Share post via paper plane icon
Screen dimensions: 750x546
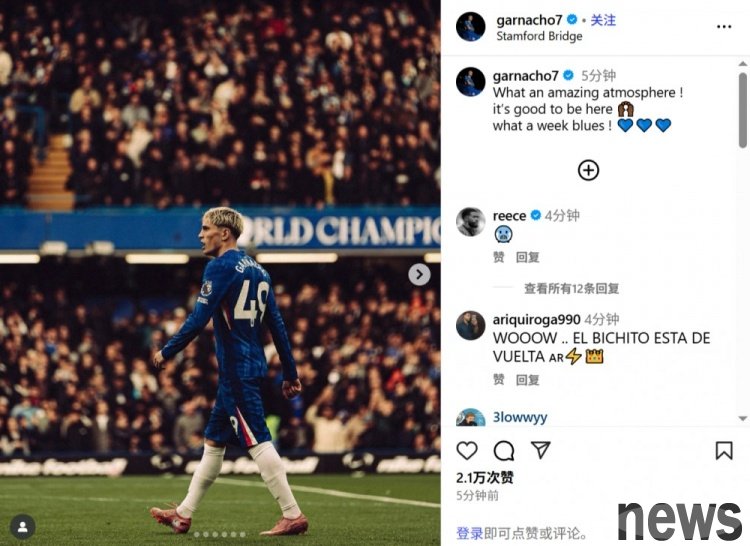point(540,450)
